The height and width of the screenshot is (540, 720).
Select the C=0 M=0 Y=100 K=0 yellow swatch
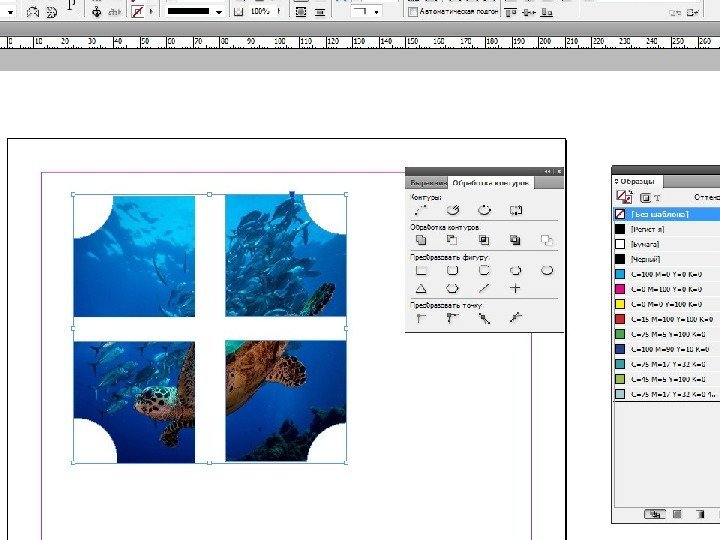pyautogui.click(x=667, y=304)
